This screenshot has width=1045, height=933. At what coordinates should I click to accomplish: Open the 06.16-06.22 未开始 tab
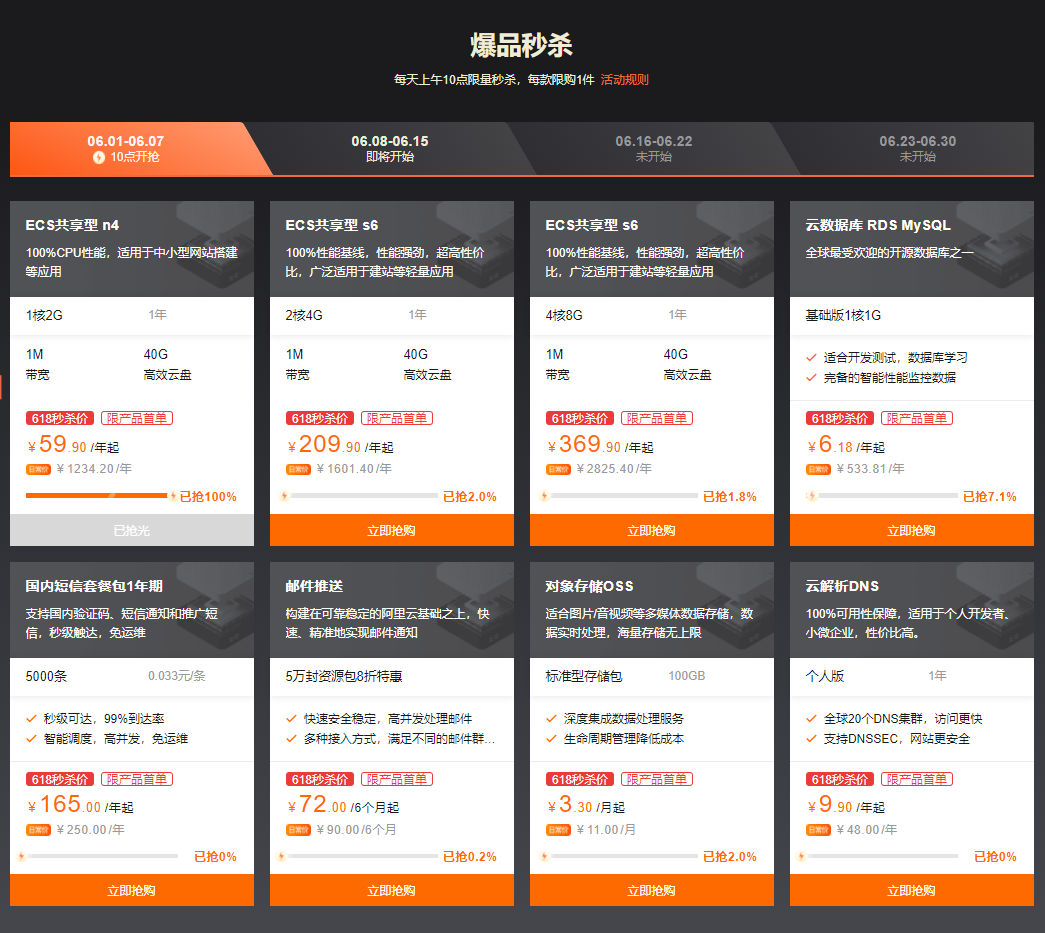(654, 149)
